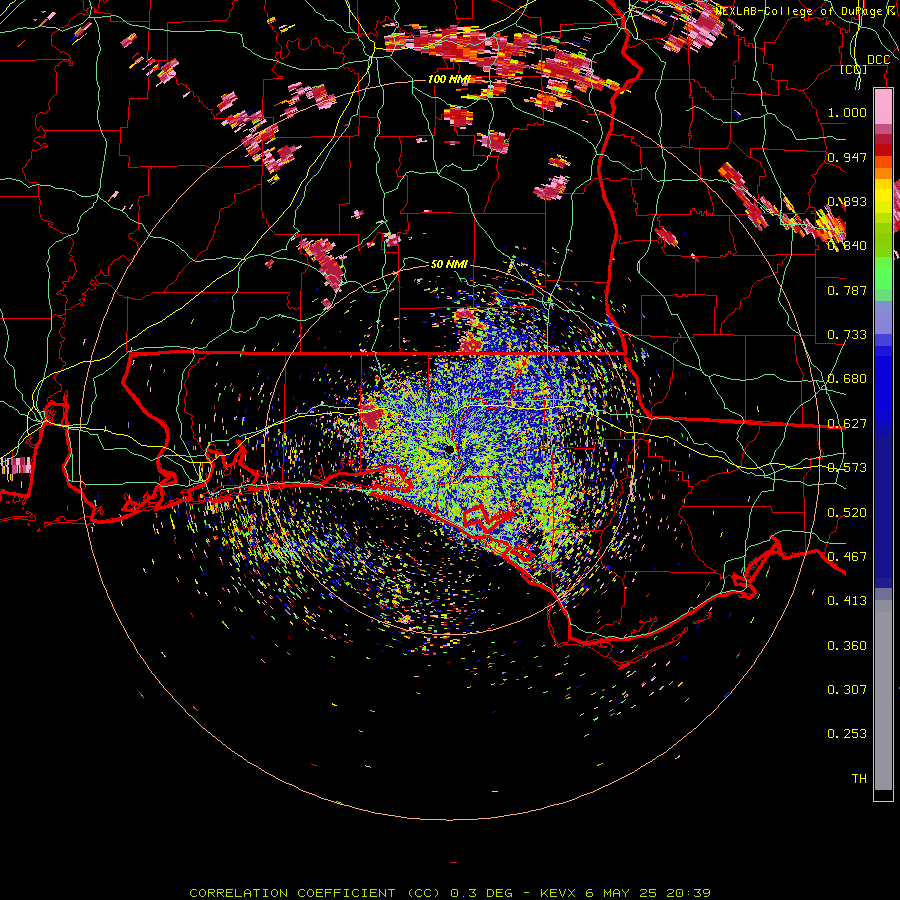Click the 0.360 legend value
The image size is (900, 900).
847,646
